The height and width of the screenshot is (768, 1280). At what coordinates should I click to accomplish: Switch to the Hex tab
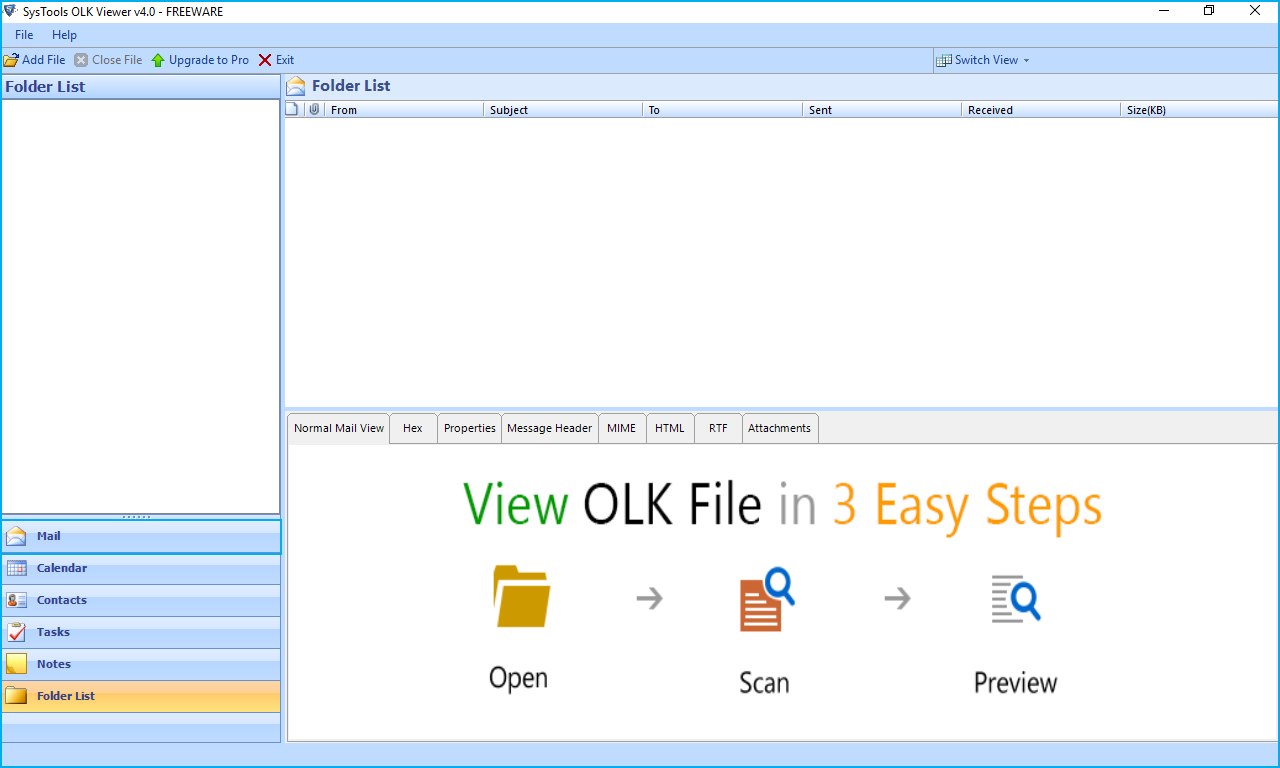click(413, 428)
